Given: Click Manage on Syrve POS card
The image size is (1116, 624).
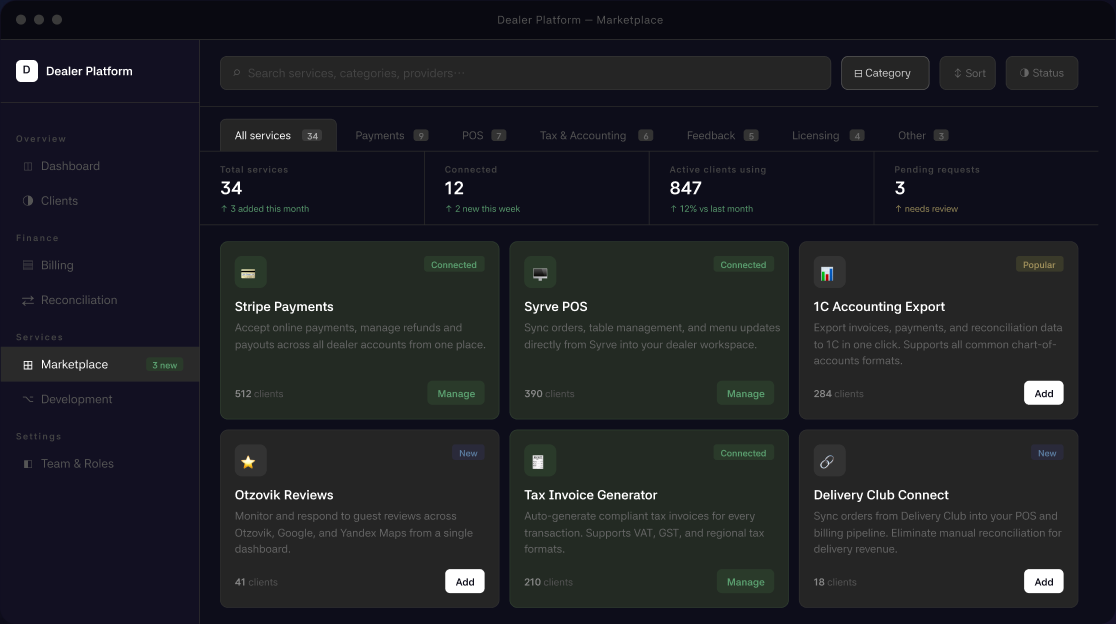Looking at the screenshot, I should pos(745,393).
